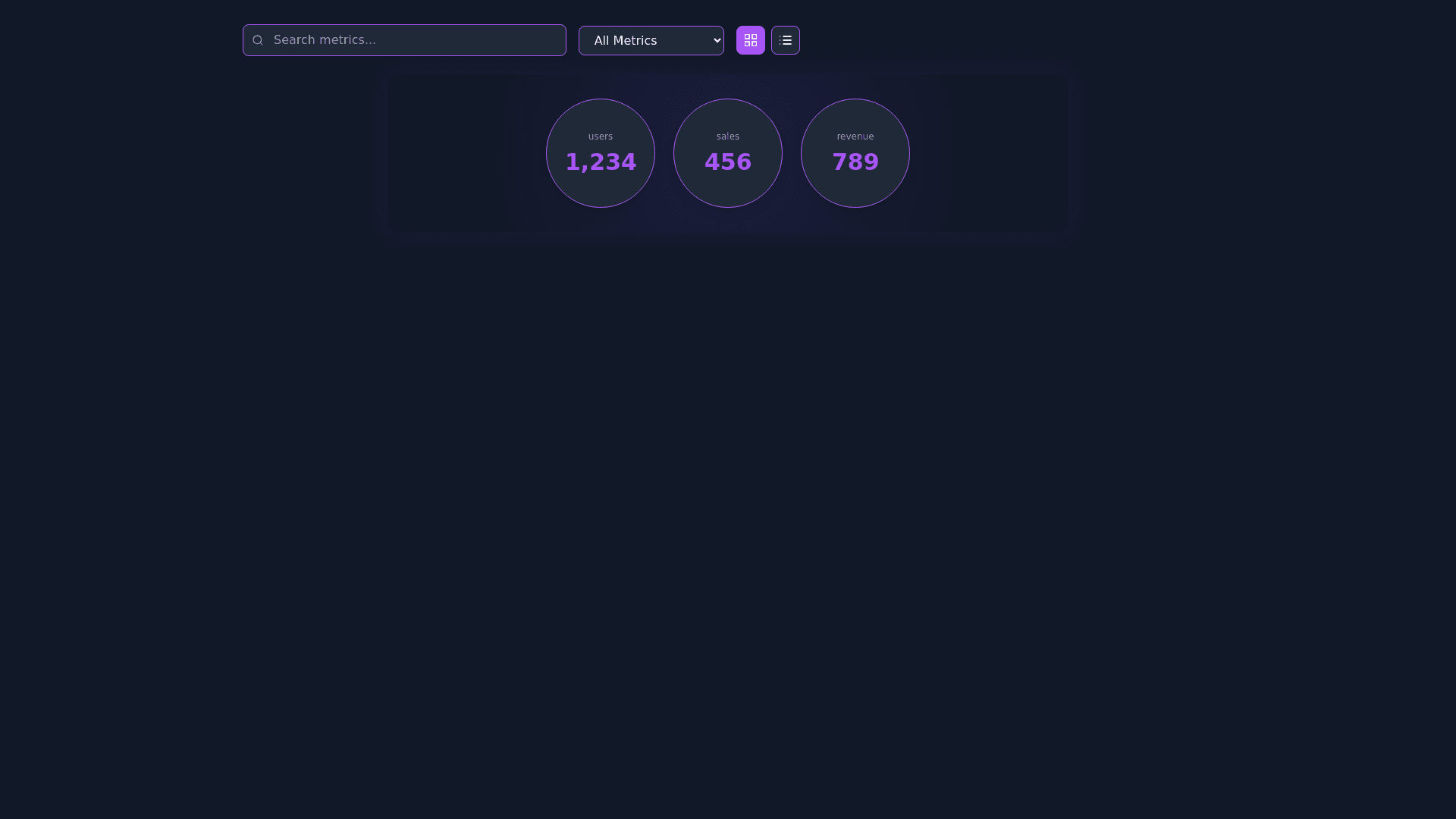
Task: Click the 456 sales value
Action: coord(728,162)
